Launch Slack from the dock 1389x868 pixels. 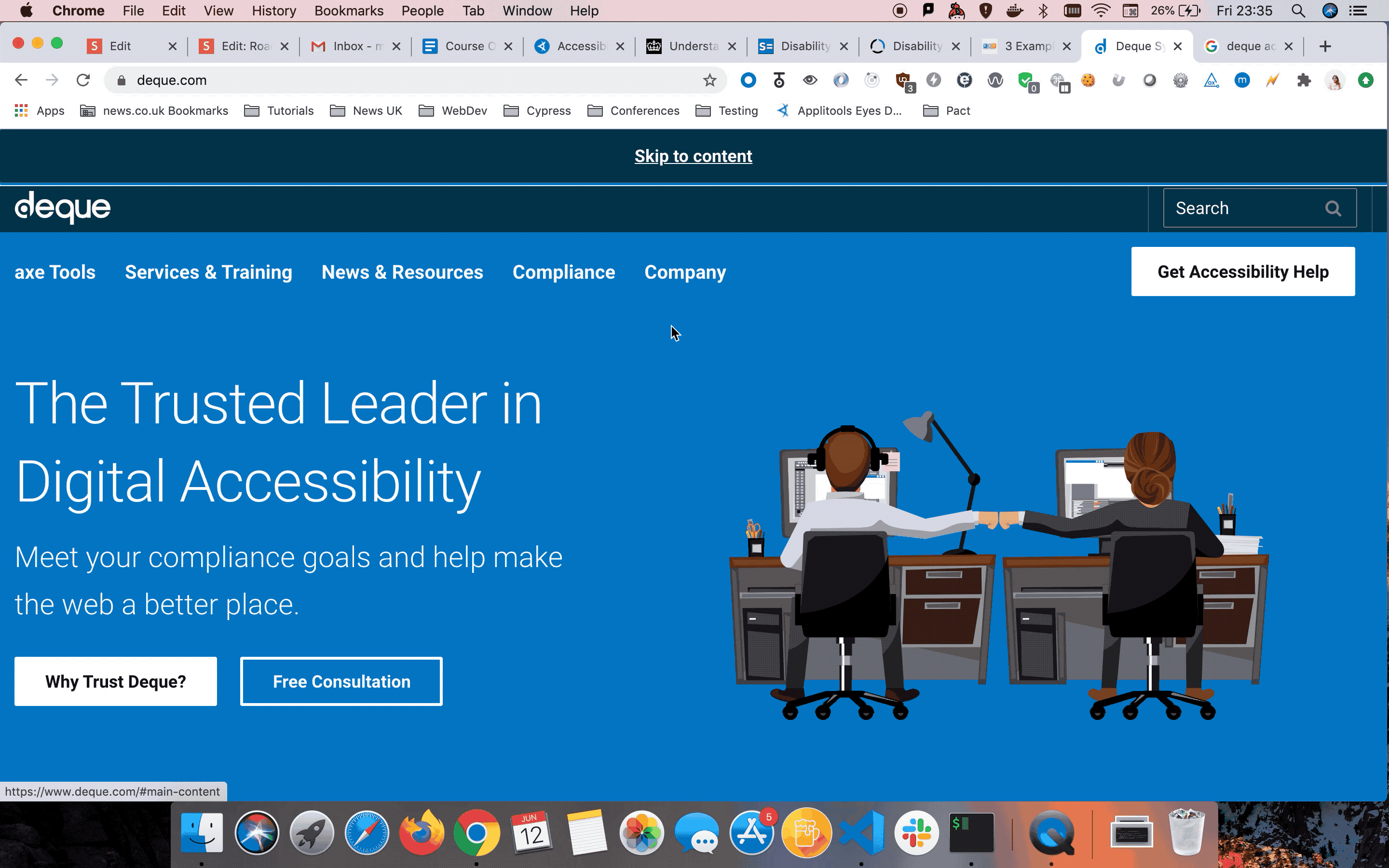(x=916, y=832)
